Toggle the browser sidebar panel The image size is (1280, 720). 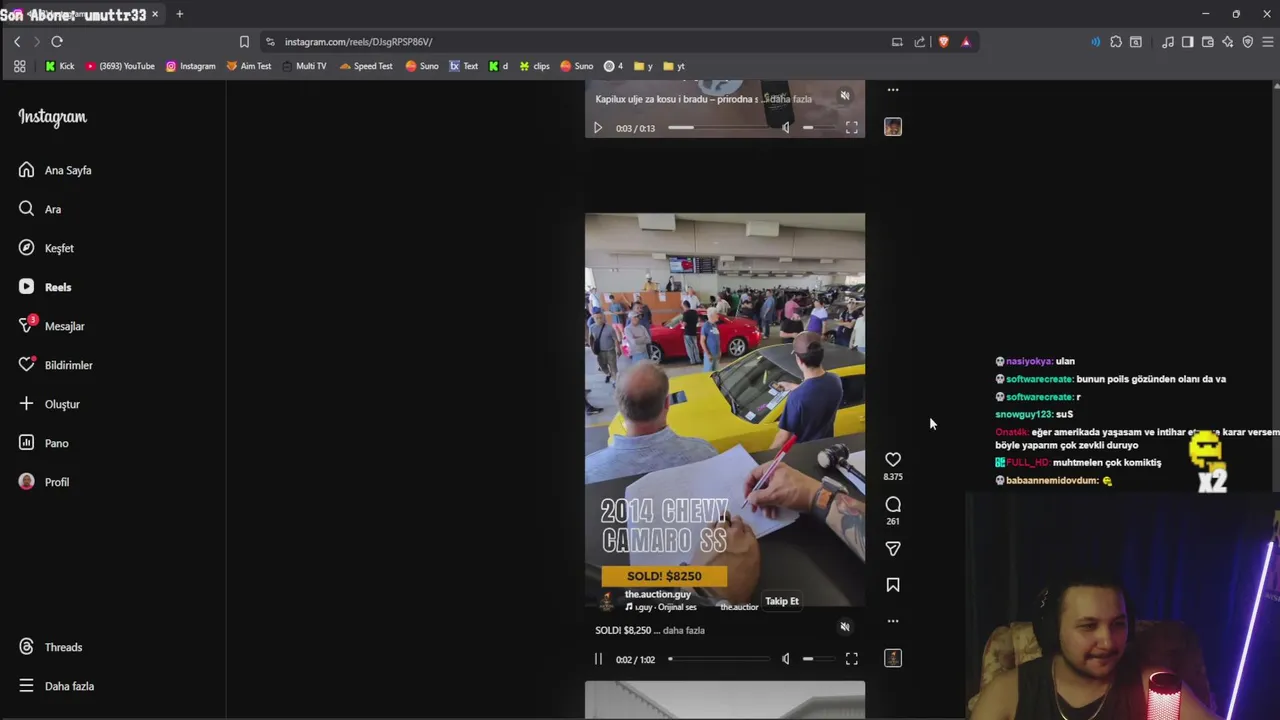tap(1187, 42)
